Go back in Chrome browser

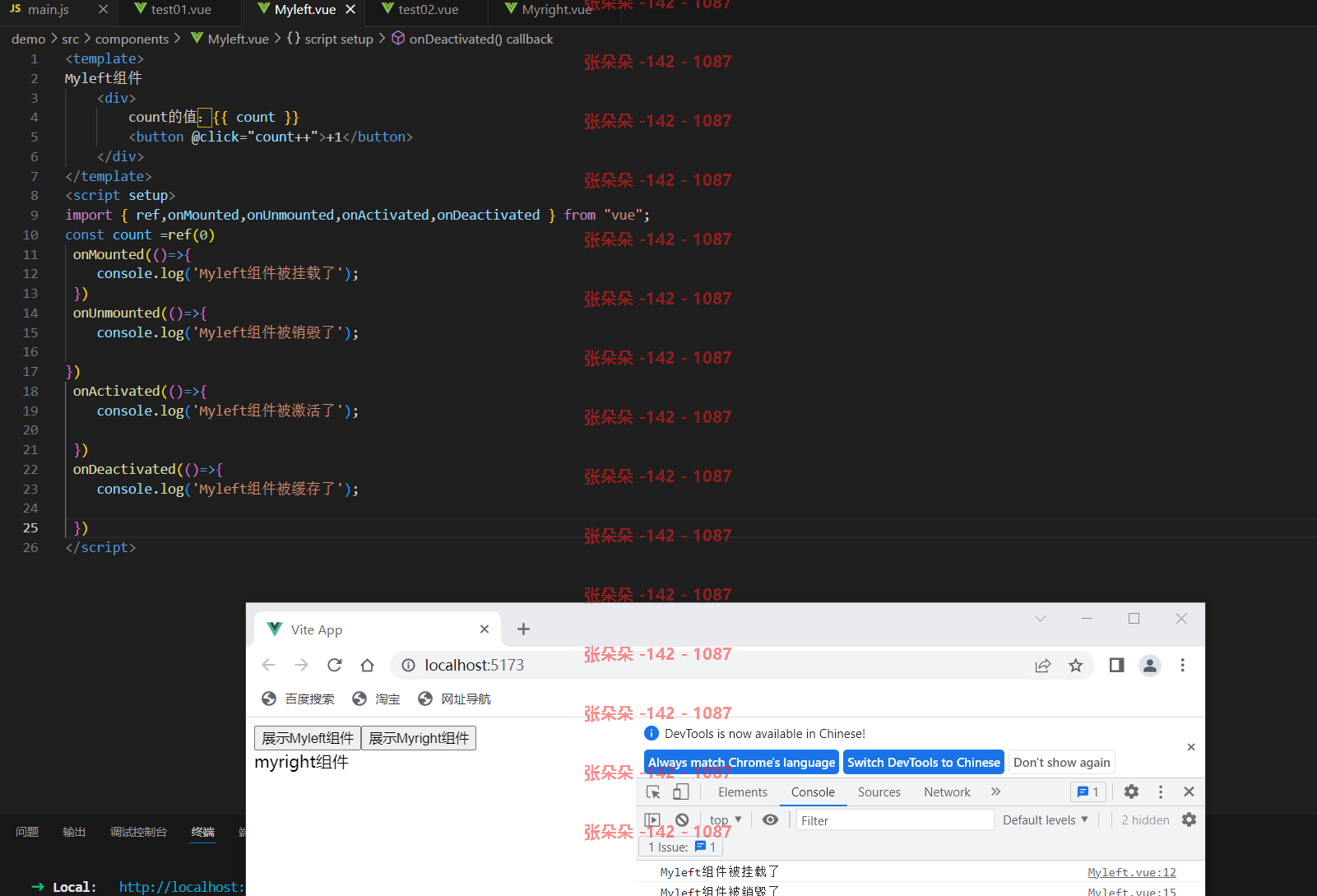[268, 665]
